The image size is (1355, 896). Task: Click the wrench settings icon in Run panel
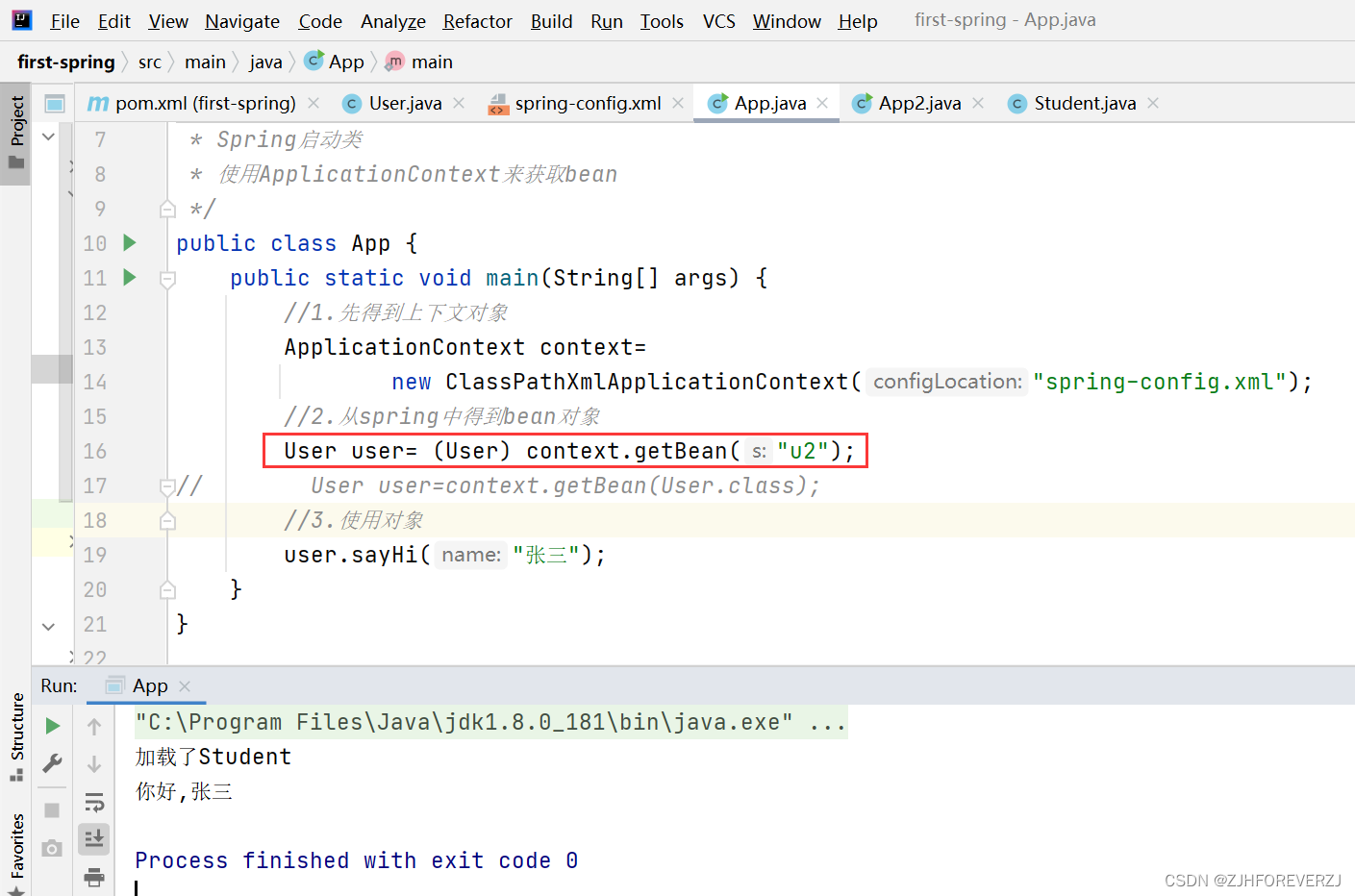(x=53, y=763)
